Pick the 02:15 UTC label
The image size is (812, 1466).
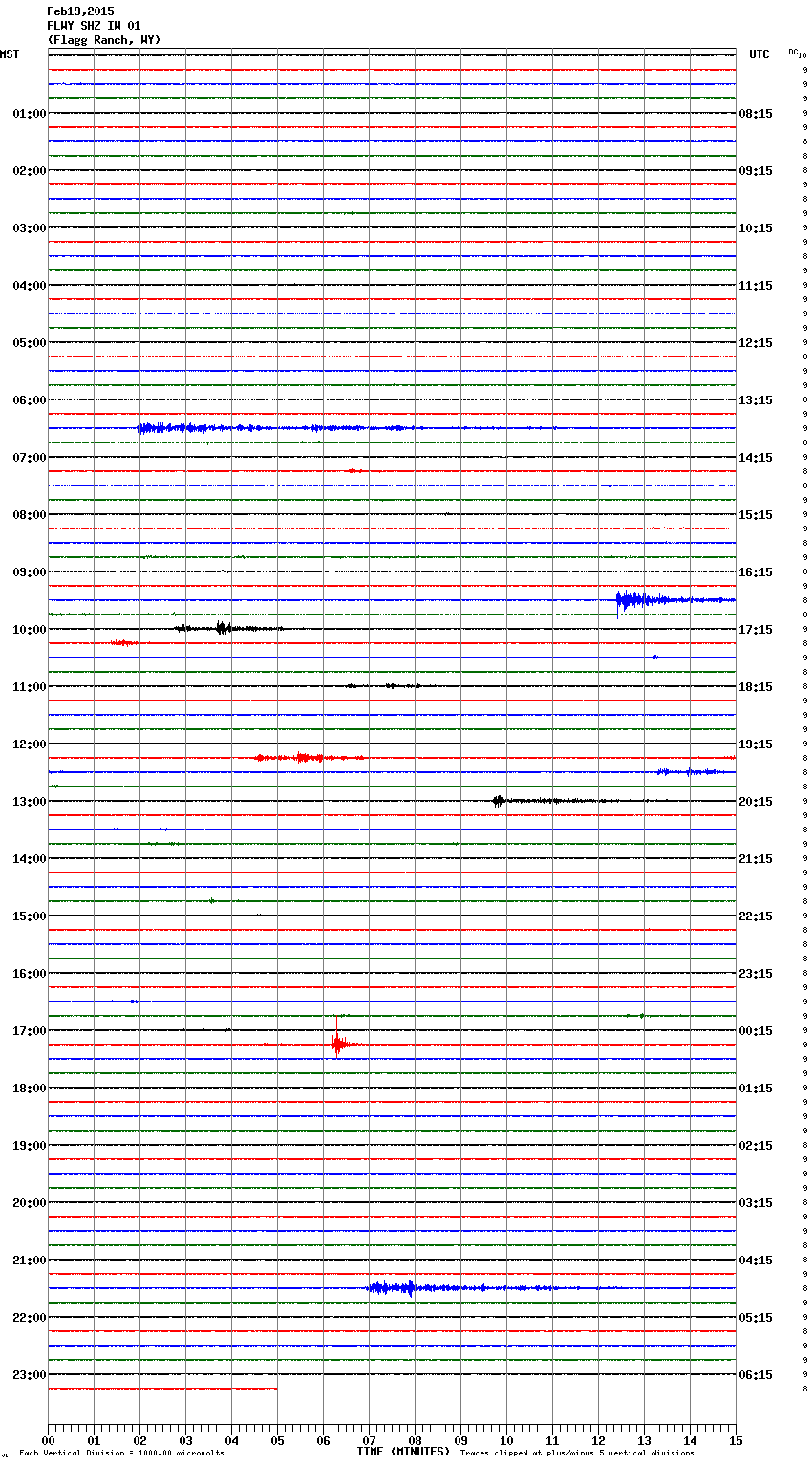tap(756, 1146)
